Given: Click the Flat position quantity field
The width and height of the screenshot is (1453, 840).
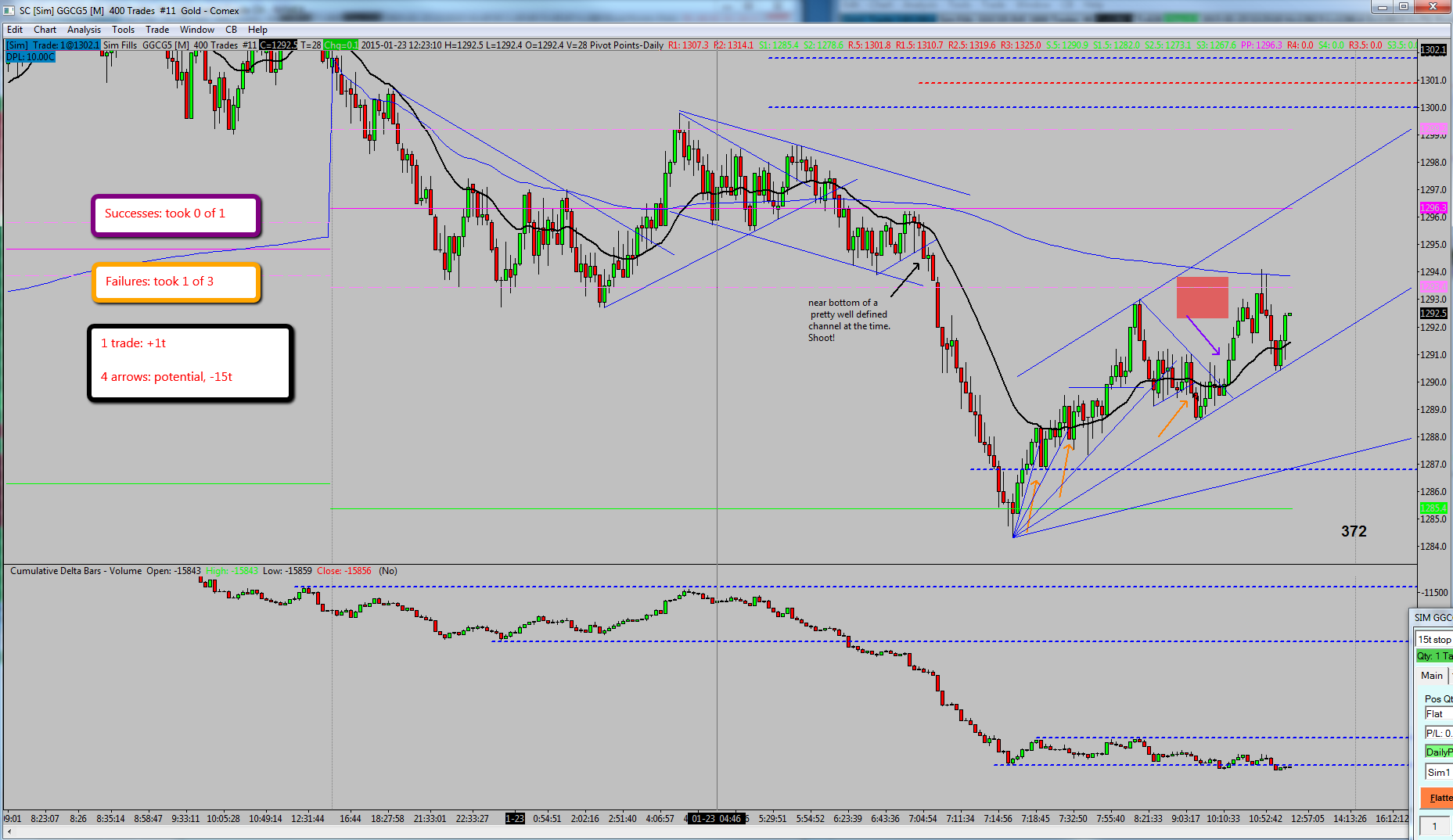Looking at the screenshot, I should (1438, 713).
